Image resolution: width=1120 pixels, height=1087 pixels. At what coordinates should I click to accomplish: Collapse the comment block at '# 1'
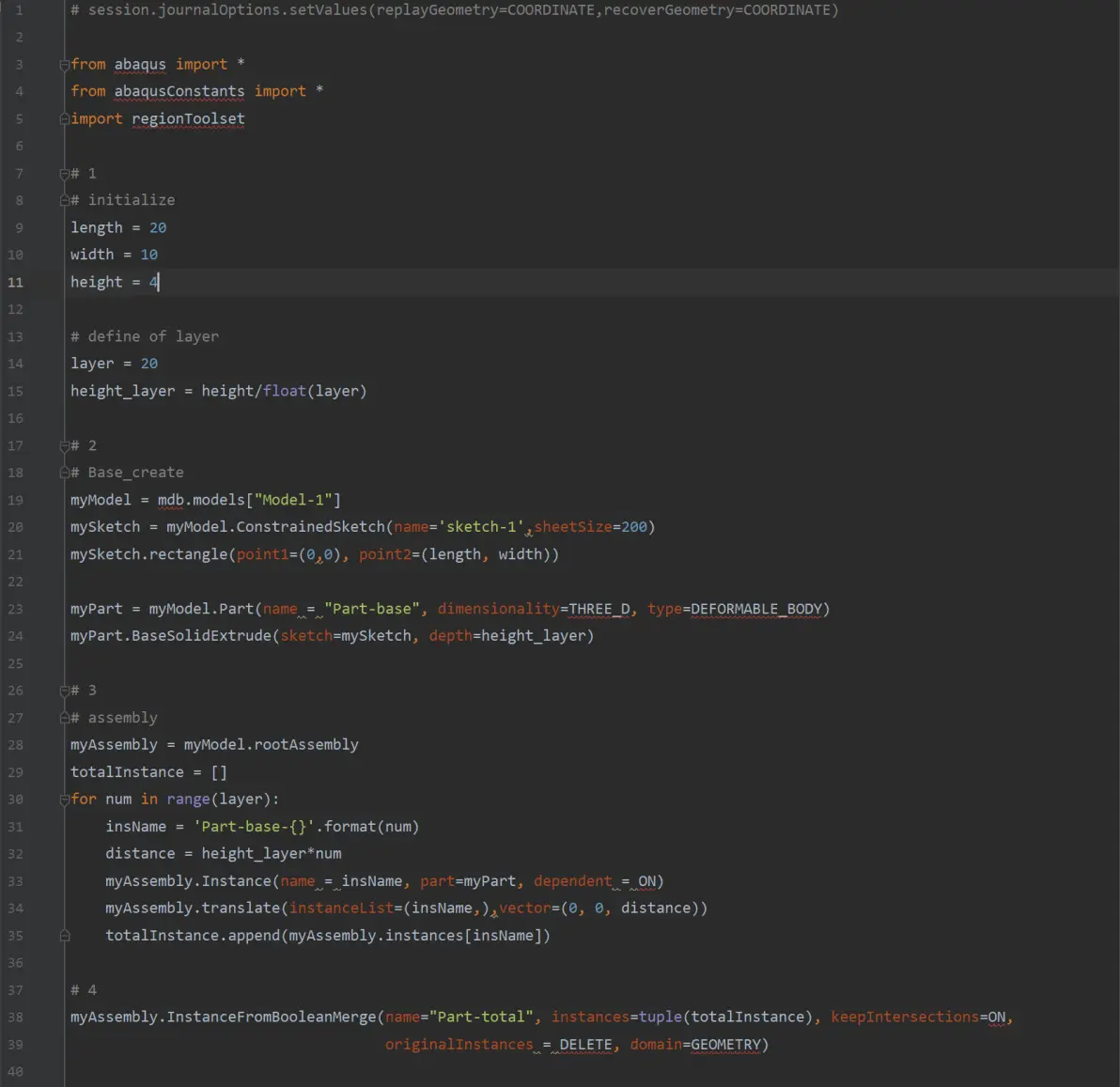[x=64, y=174]
